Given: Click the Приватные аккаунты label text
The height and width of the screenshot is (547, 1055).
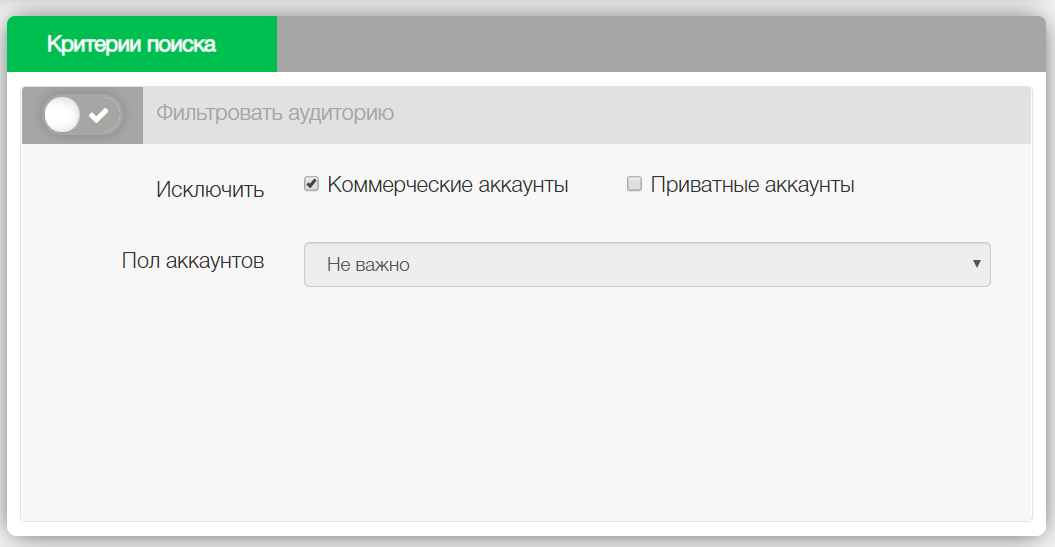Looking at the screenshot, I should (x=752, y=185).
